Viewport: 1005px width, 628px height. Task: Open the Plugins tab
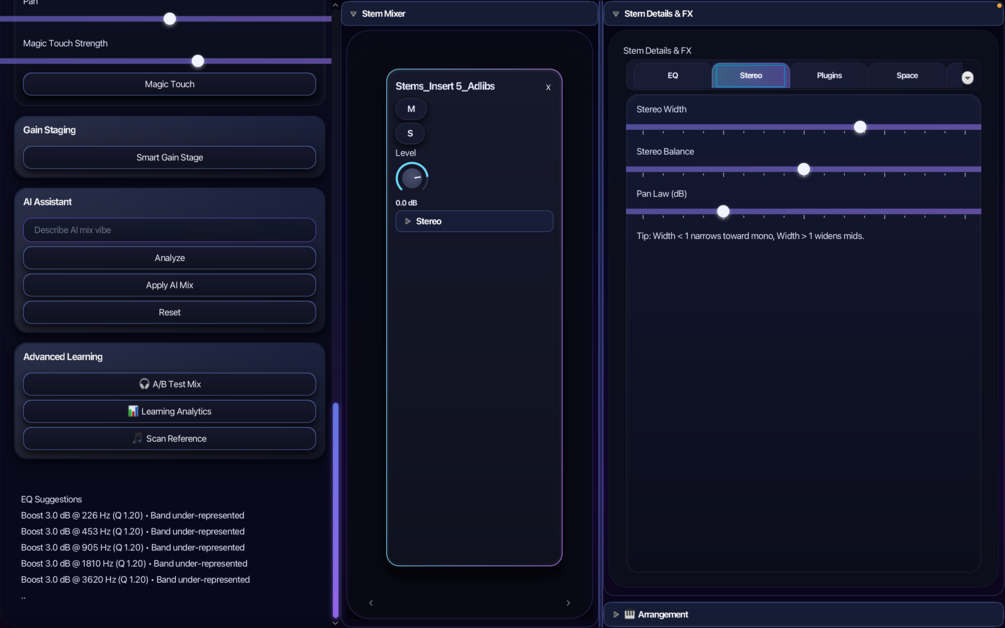(829, 76)
